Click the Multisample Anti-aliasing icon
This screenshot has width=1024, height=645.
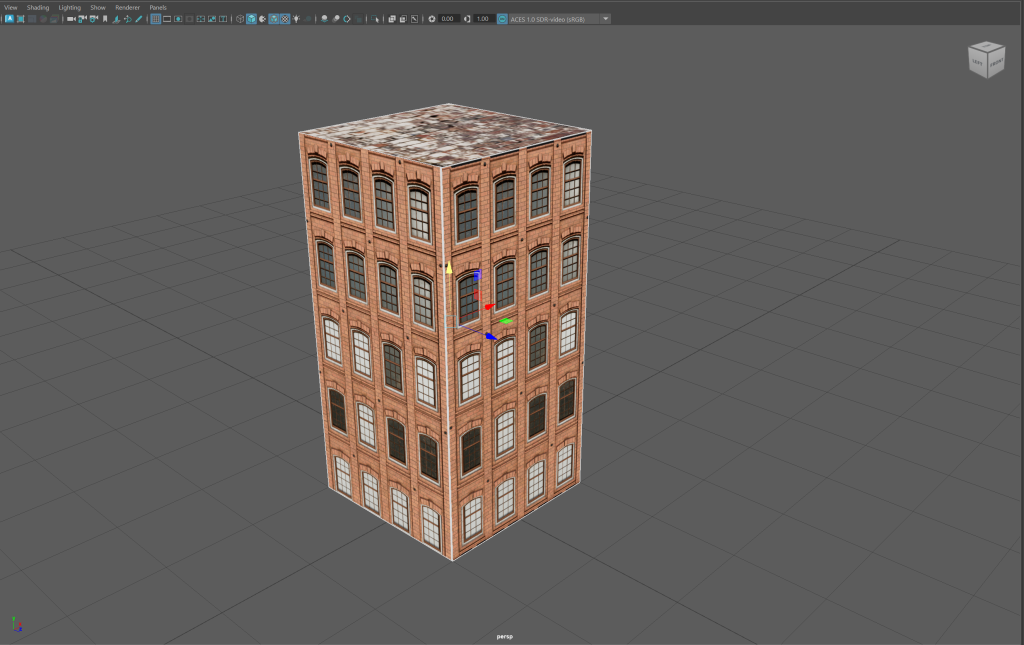pyautogui.click(x=347, y=19)
